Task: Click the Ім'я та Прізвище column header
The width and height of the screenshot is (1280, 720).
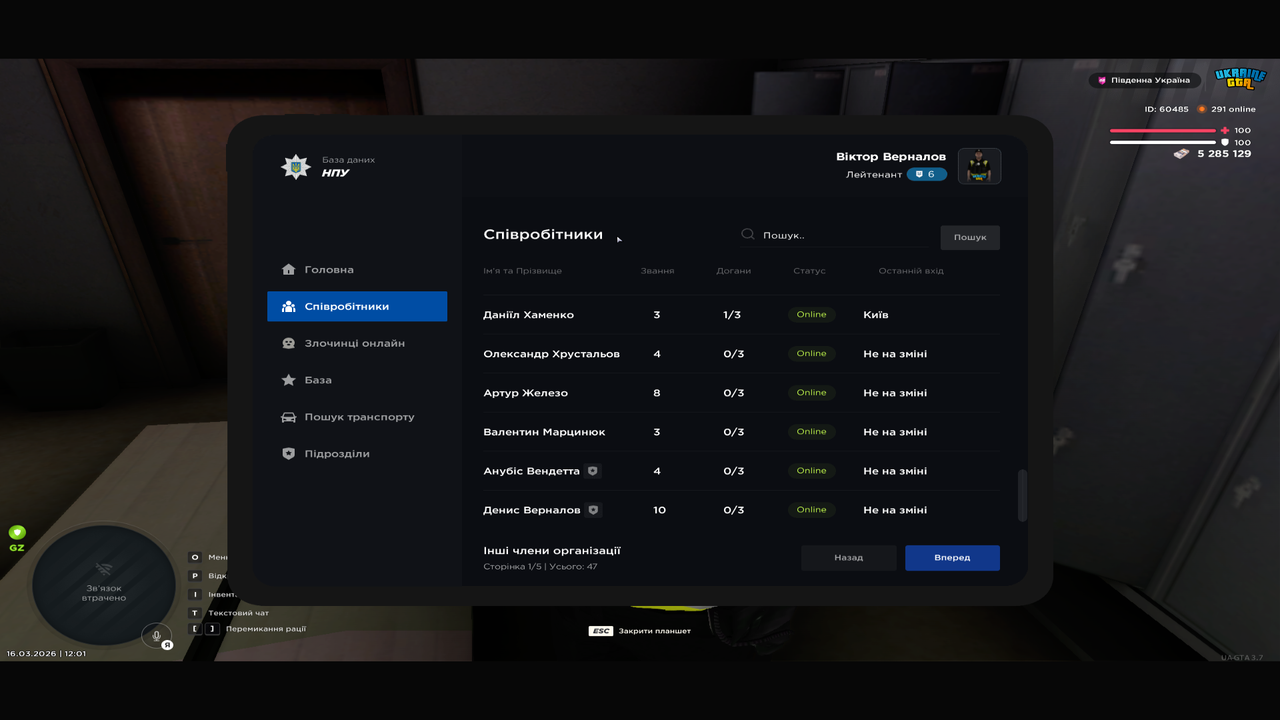Action: pyautogui.click(x=522, y=271)
